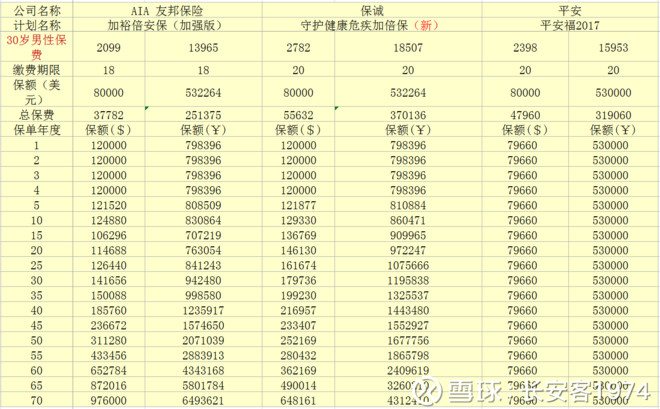Click the cell with value 199230
This screenshot has width=660, height=409.
click(298, 295)
